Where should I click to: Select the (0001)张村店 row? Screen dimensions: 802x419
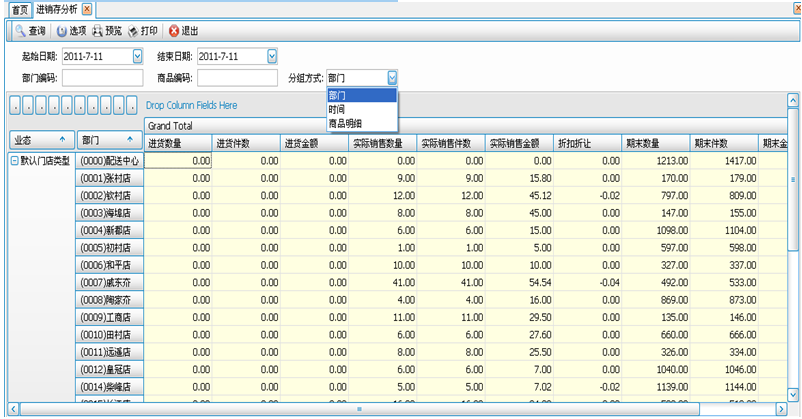[109, 179]
